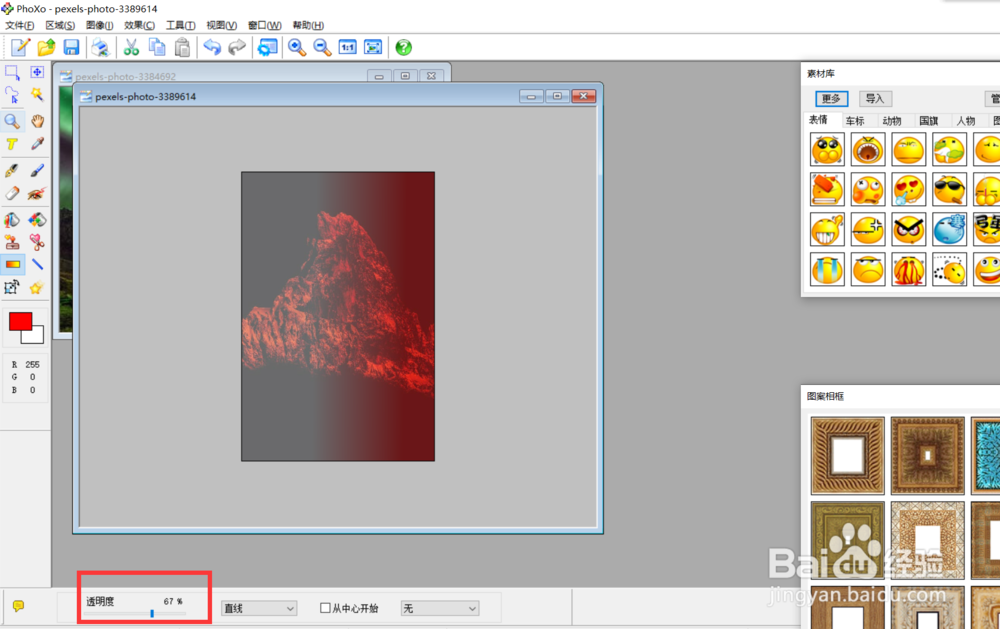Click the Paste clipboard toolbar icon
Viewport: 1000px width, 629px height.
tap(182, 47)
